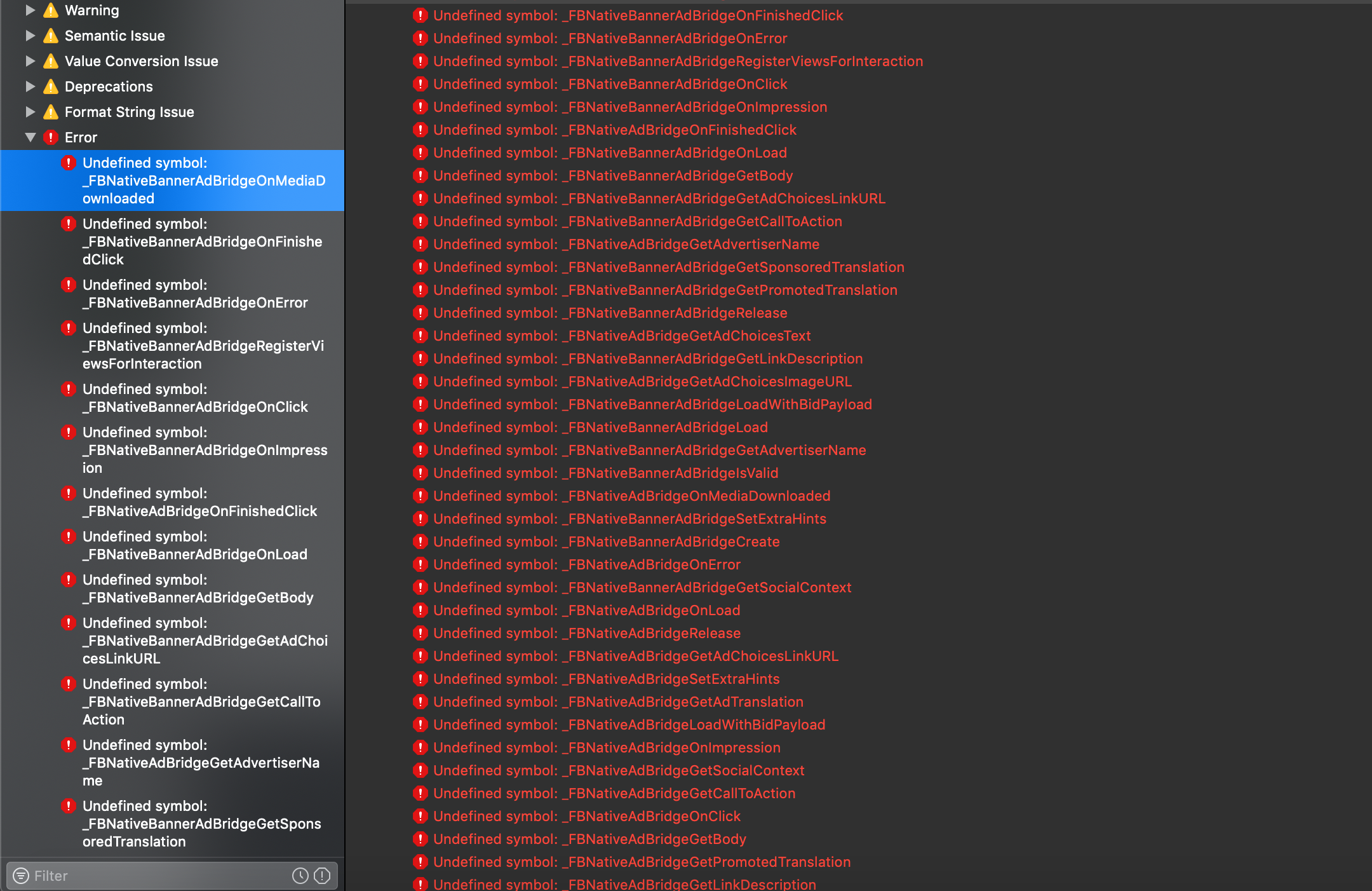Click error icon of sidebar _FBNativeBannerAdBridgeOnClick
The height and width of the screenshot is (891, 1372).
69,389
